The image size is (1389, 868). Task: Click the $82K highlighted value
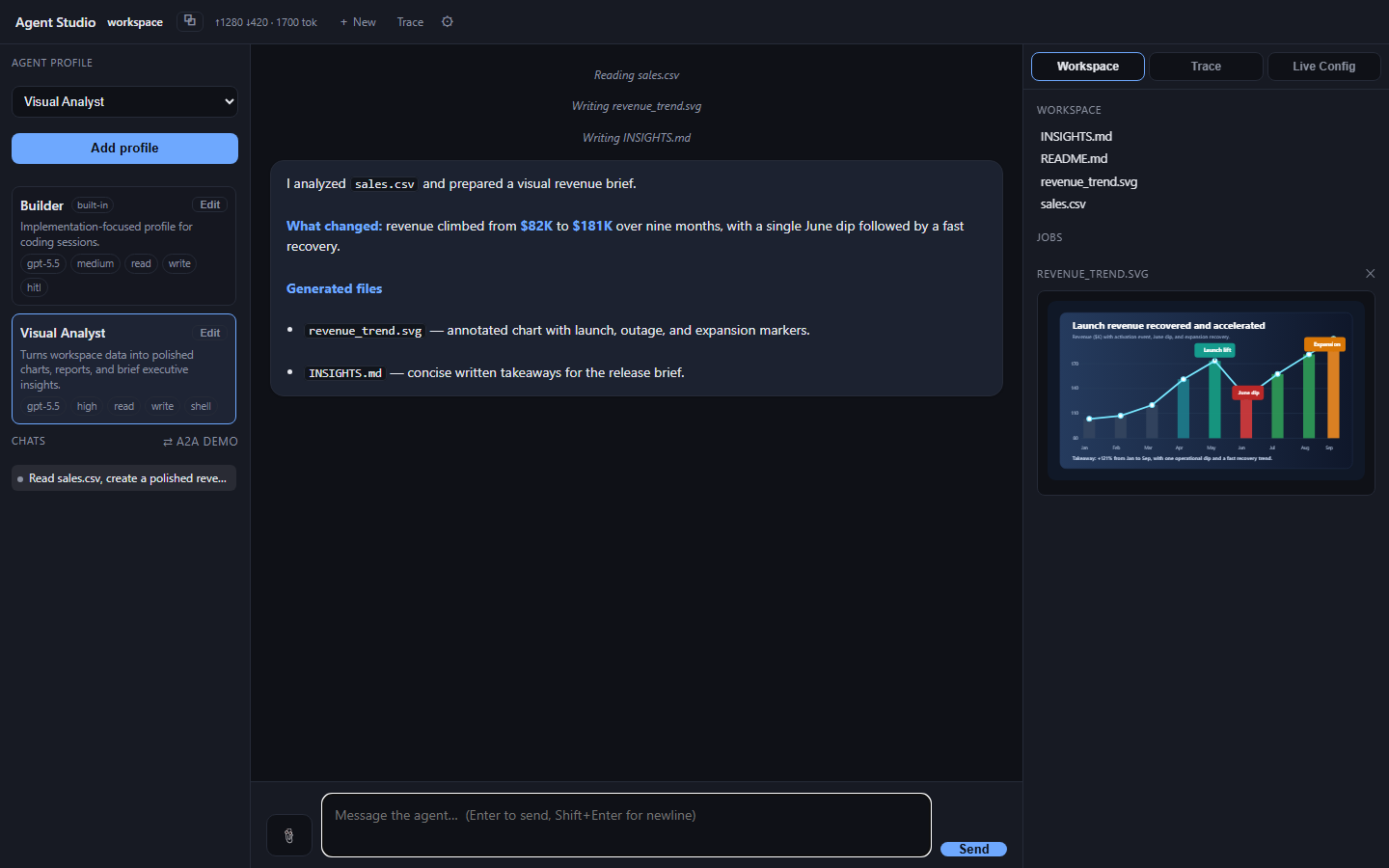pos(536,226)
